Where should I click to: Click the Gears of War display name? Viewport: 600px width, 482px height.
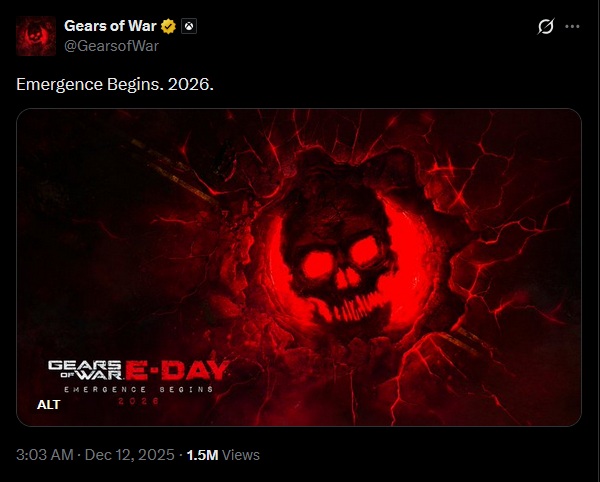click(x=110, y=26)
